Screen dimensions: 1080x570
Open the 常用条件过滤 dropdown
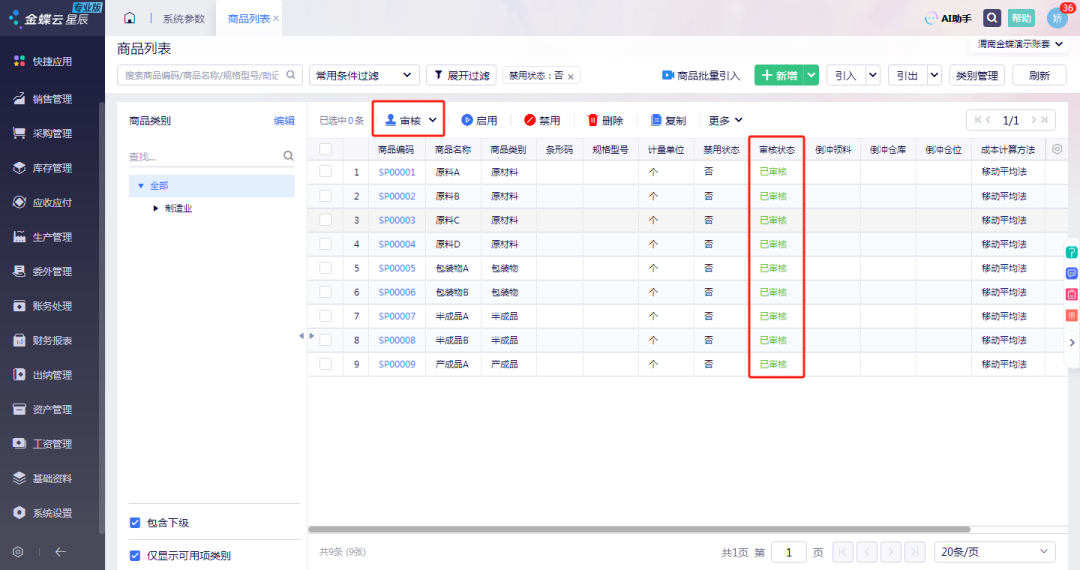pos(364,75)
